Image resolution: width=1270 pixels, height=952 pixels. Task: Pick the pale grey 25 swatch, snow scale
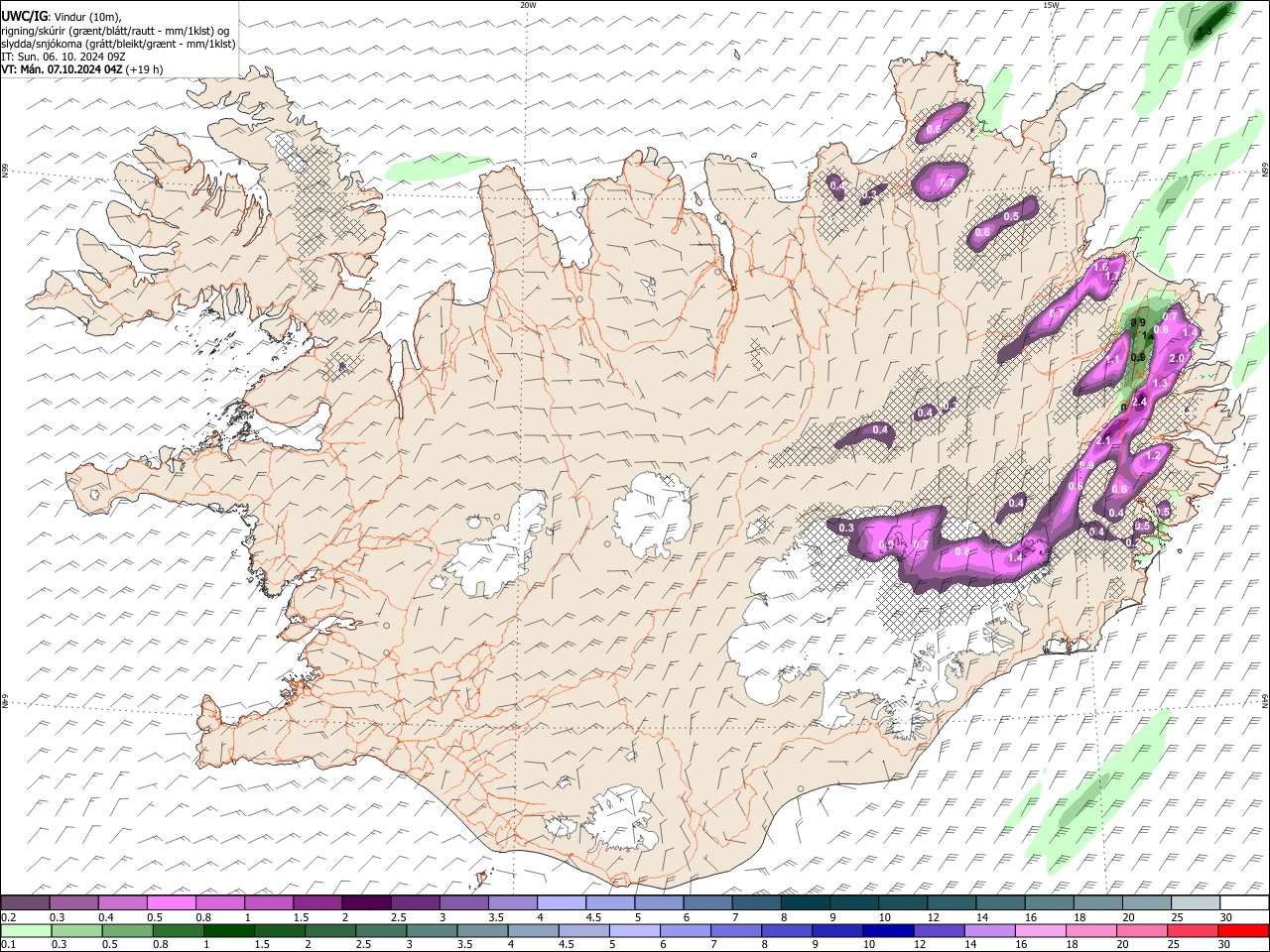pos(1197,903)
